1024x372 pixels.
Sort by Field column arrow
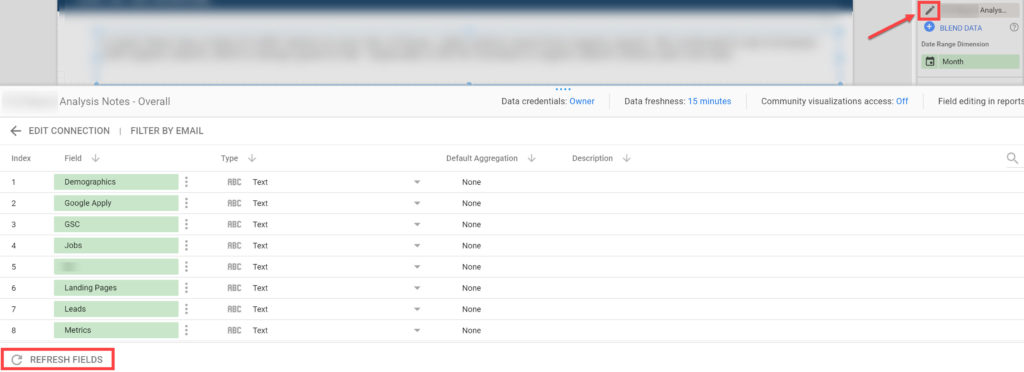coord(95,158)
